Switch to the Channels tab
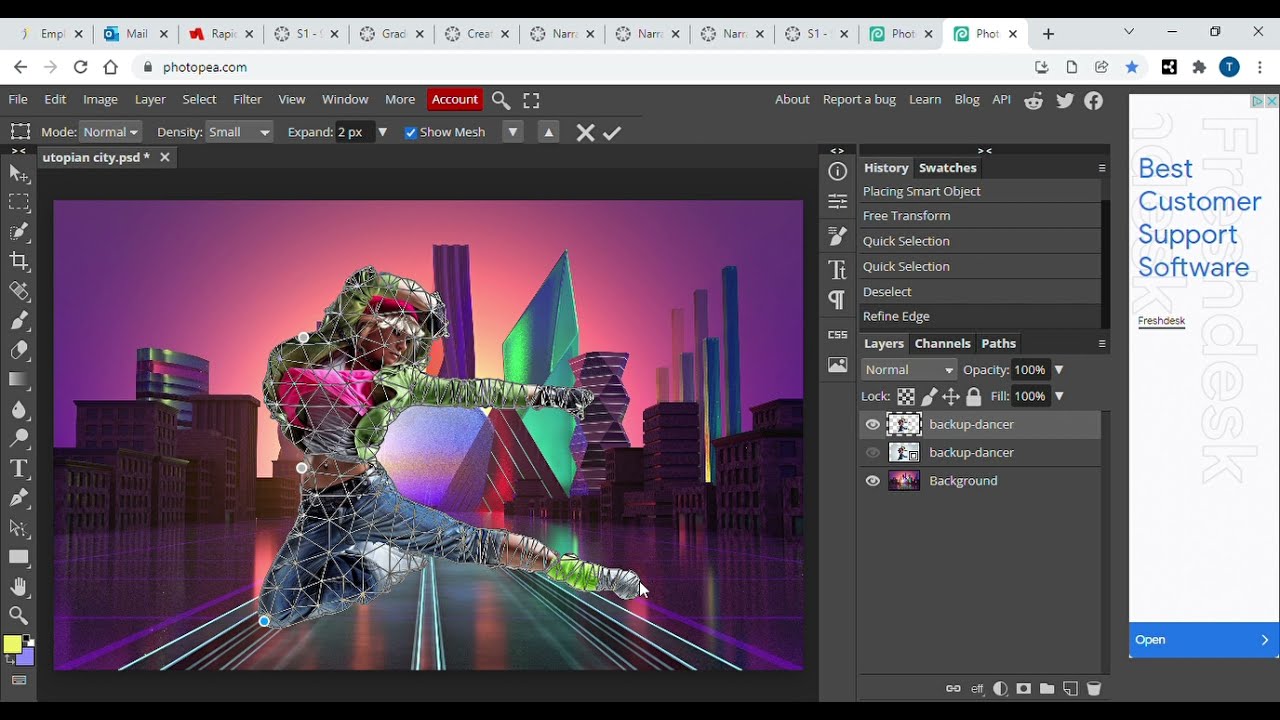 click(942, 343)
